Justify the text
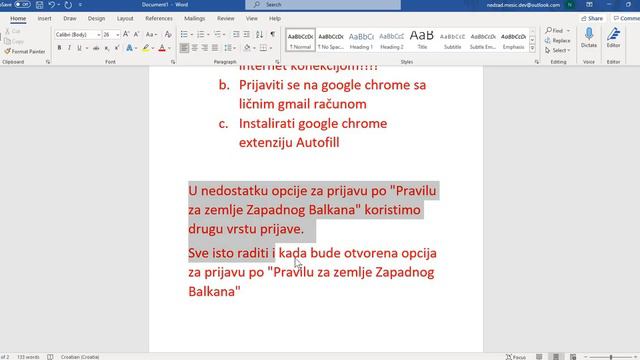 [215, 48]
